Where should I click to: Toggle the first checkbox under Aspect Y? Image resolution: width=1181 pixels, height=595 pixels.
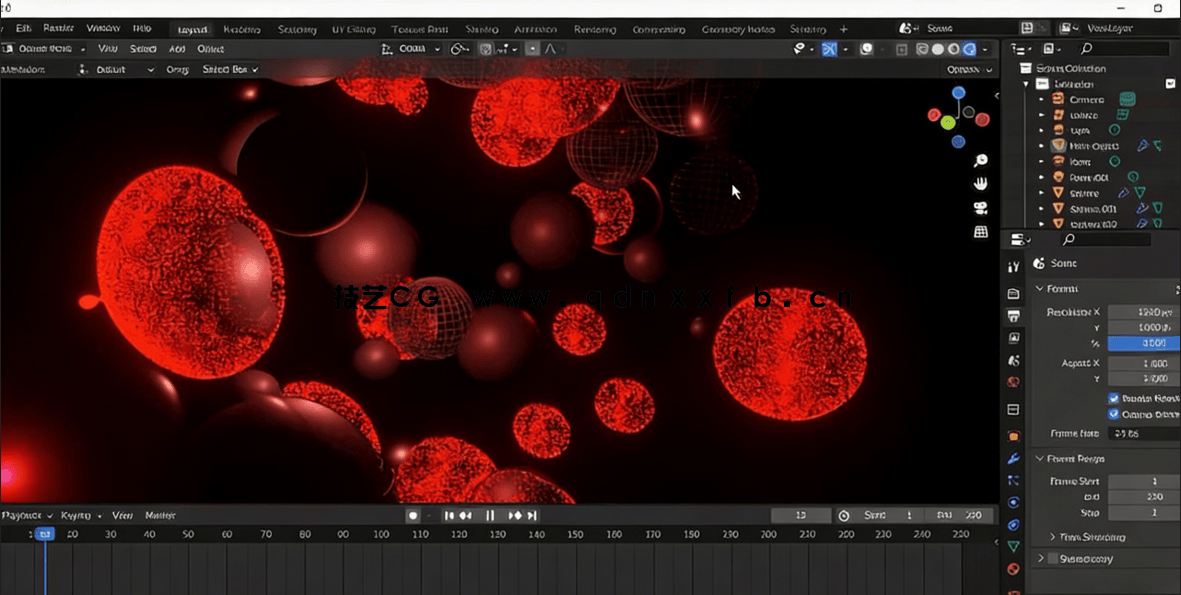pos(1114,398)
